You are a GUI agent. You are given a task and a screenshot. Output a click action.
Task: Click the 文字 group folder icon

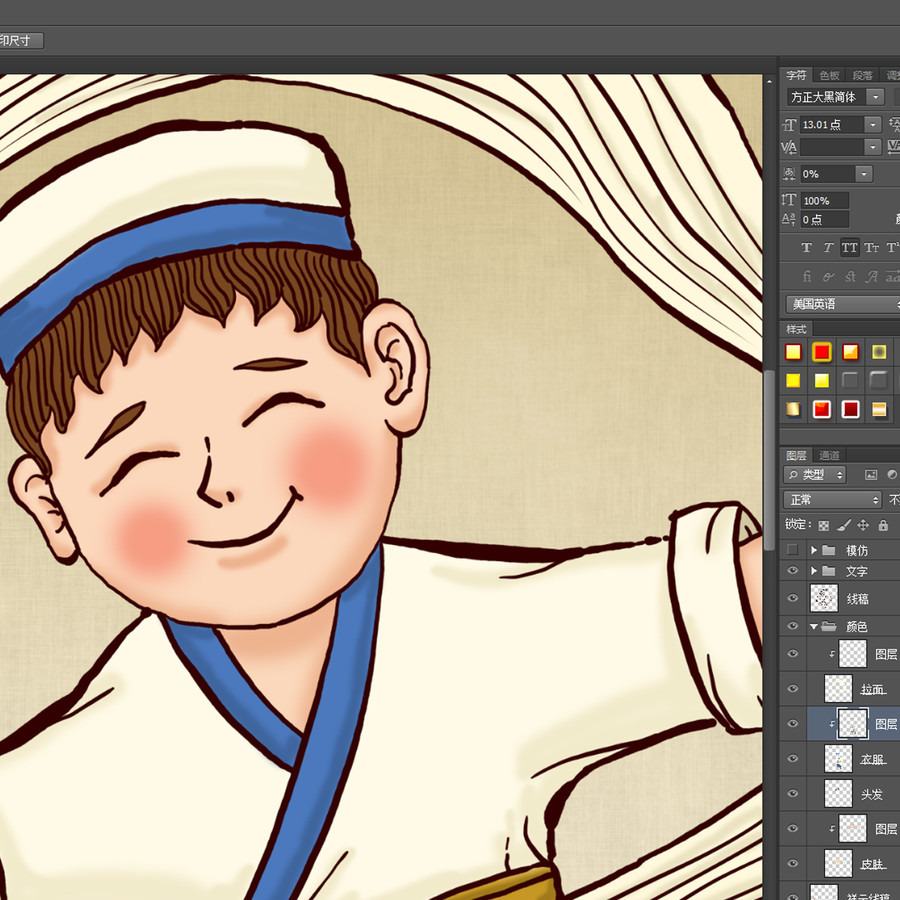point(829,571)
